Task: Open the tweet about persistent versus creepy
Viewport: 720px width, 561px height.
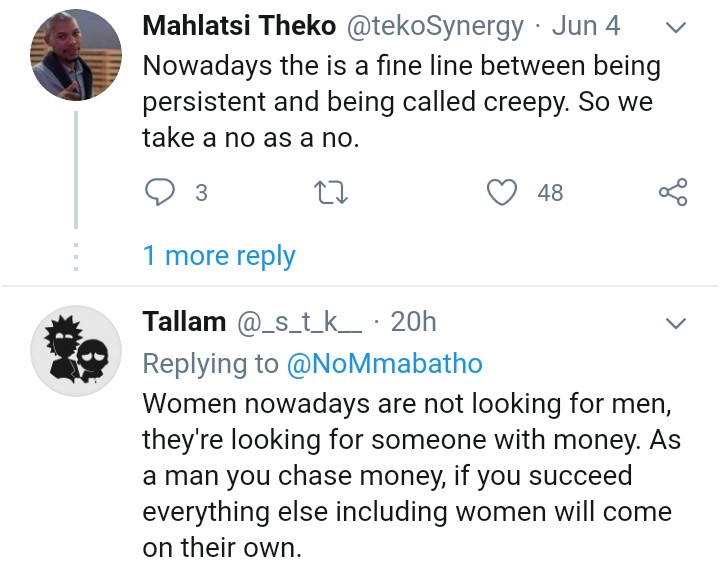Action: [x=402, y=102]
